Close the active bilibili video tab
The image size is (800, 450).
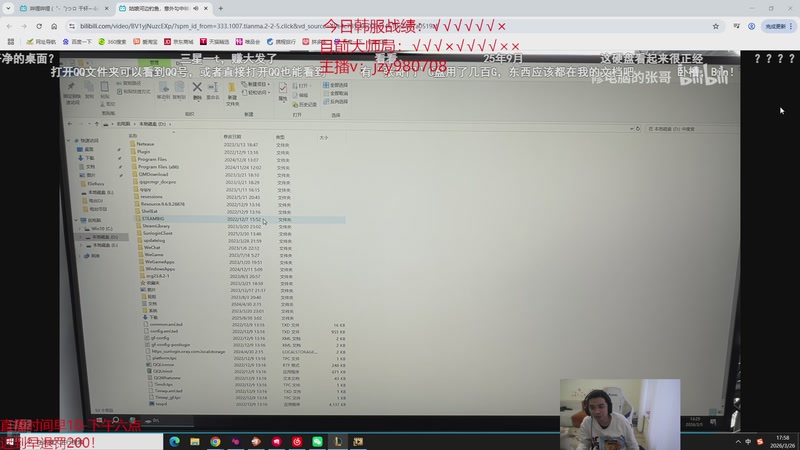(206, 8)
